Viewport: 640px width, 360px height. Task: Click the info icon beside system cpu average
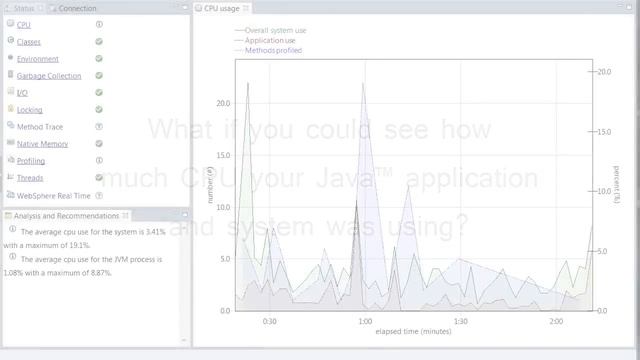pos(13,229)
